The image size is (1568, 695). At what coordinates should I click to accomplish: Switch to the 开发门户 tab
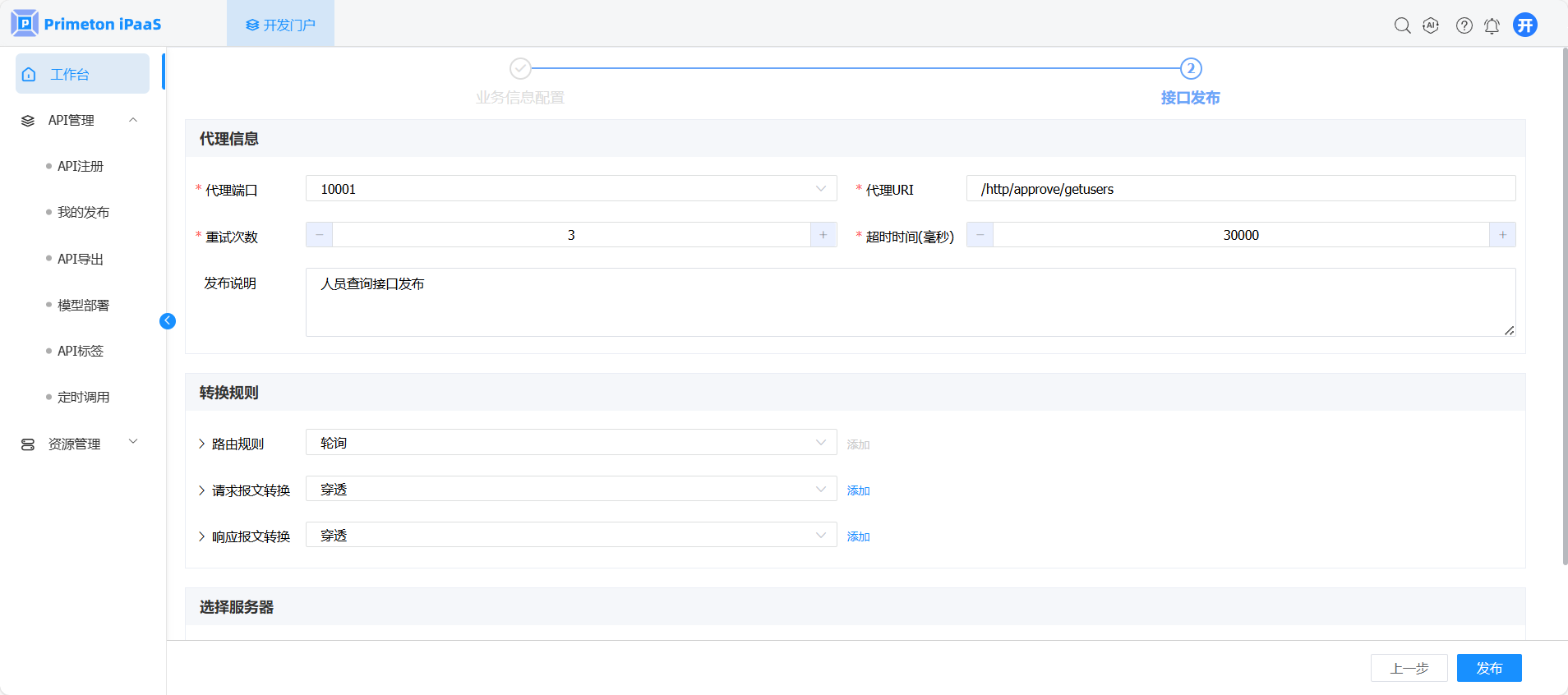pyautogui.click(x=280, y=25)
